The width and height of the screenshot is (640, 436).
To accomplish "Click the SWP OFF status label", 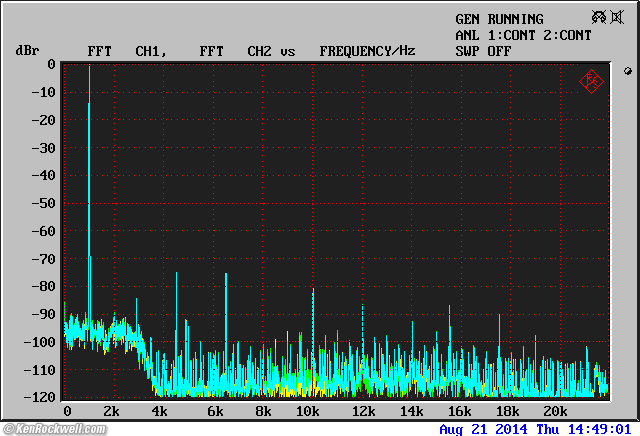I will (x=483, y=51).
